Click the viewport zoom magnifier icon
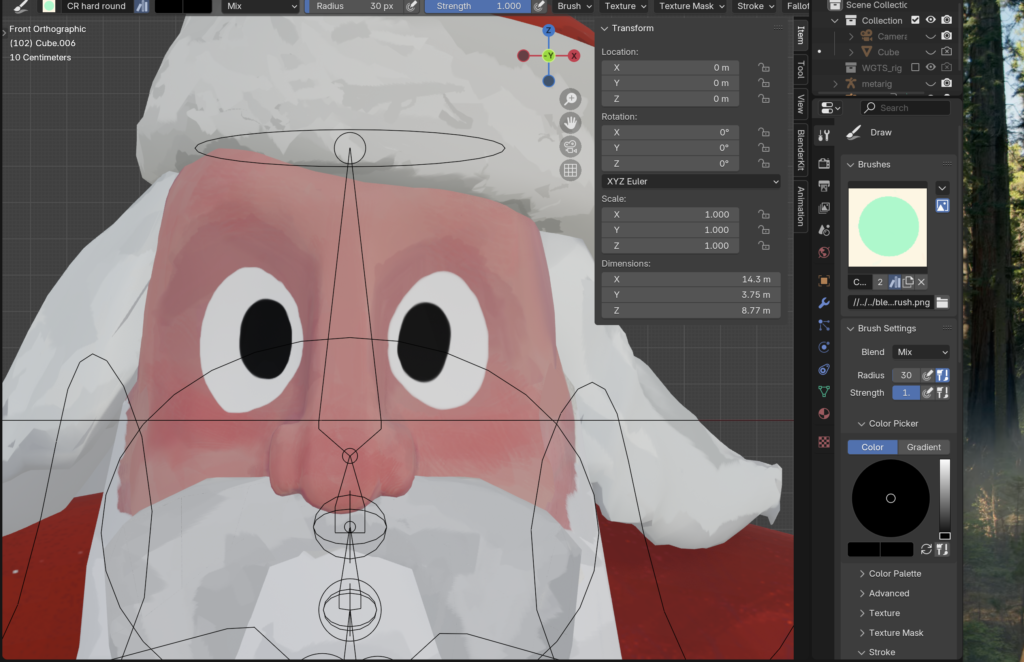 click(570, 99)
